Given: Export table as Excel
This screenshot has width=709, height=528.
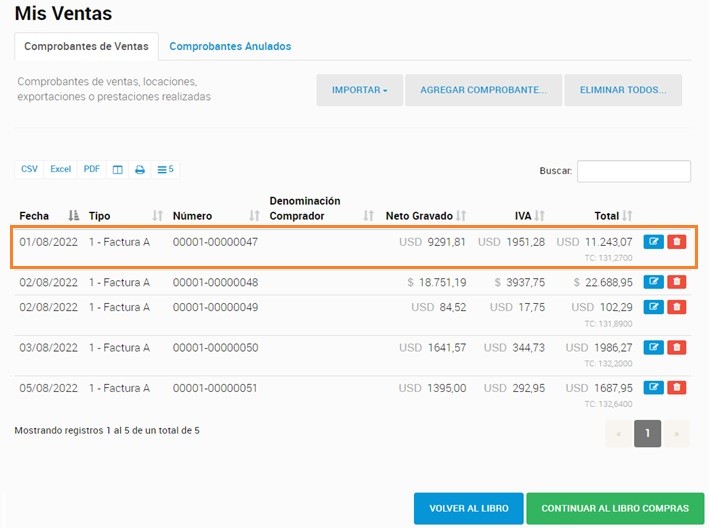Looking at the screenshot, I should [x=61, y=169].
